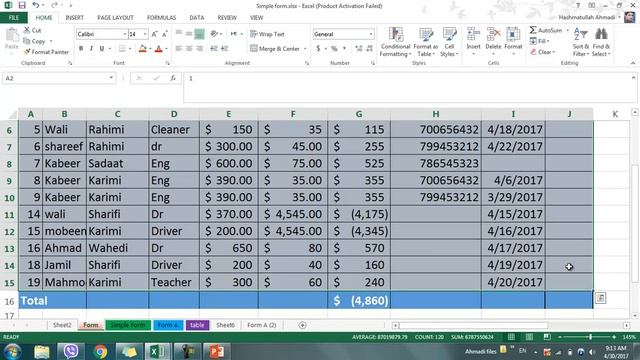Open the General number format dropdown
640x360 pixels.
click(x=371, y=34)
